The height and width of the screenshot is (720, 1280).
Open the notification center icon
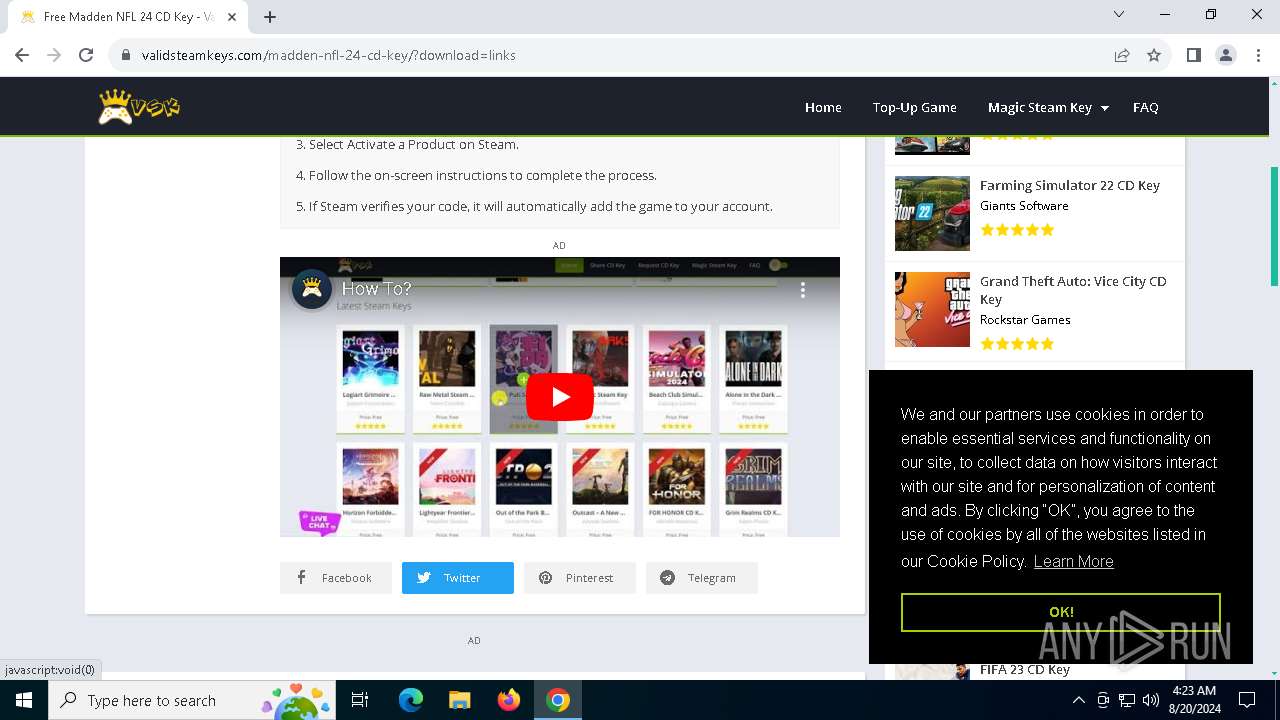click(1247, 700)
